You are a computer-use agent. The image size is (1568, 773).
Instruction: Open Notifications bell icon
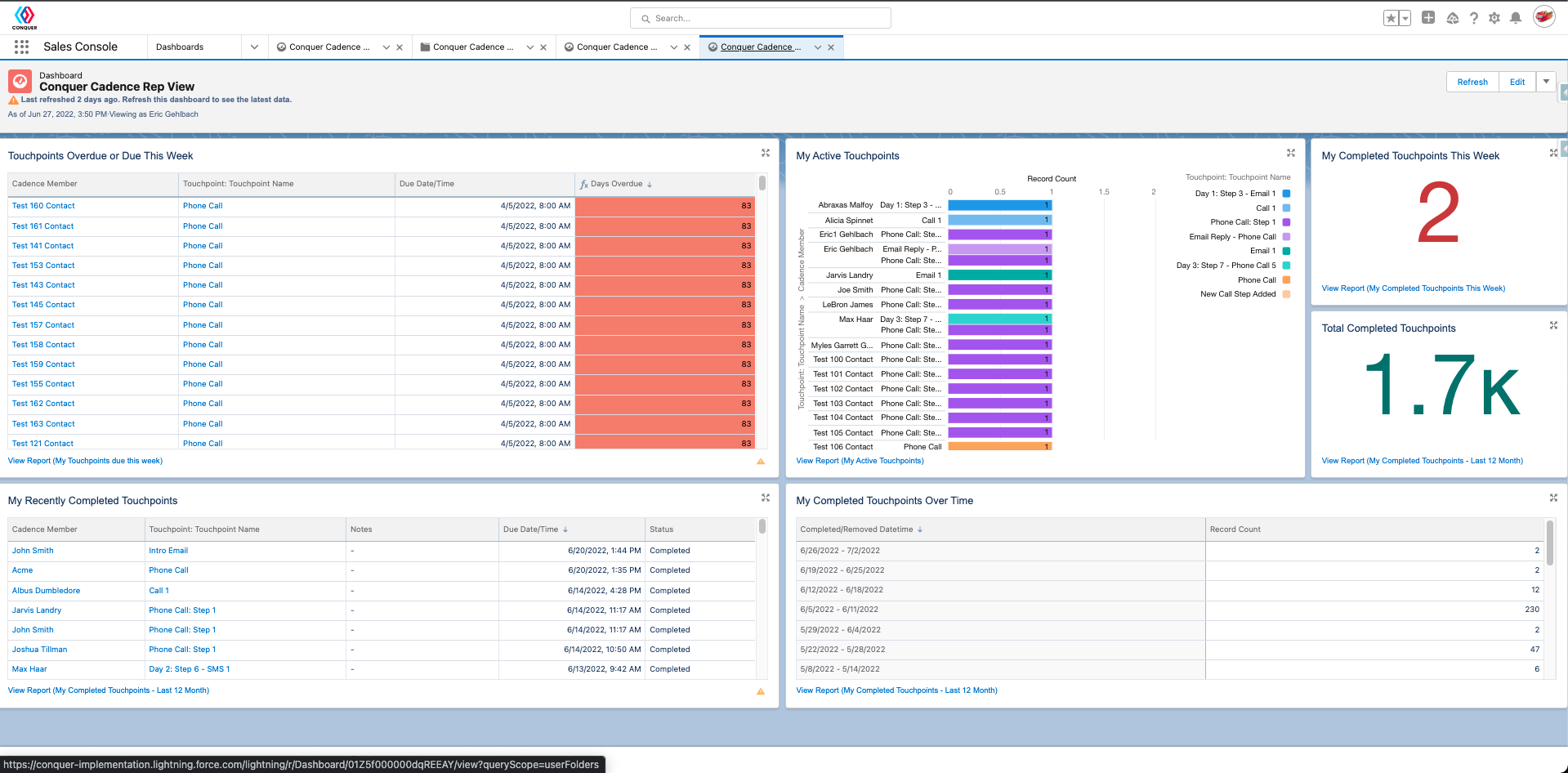pyautogui.click(x=1516, y=18)
